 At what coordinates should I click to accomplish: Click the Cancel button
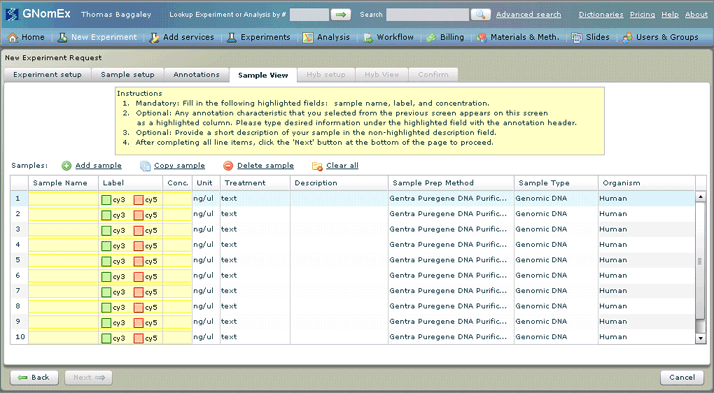click(x=682, y=378)
